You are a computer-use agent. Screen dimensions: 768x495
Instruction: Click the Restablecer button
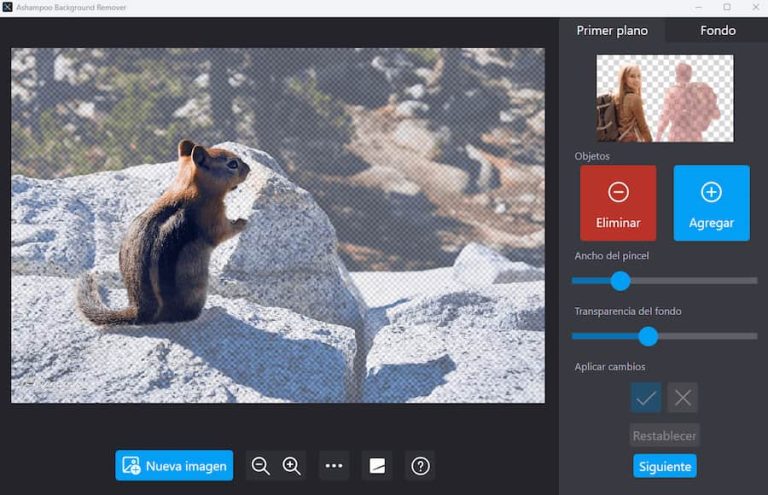point(664,435)
